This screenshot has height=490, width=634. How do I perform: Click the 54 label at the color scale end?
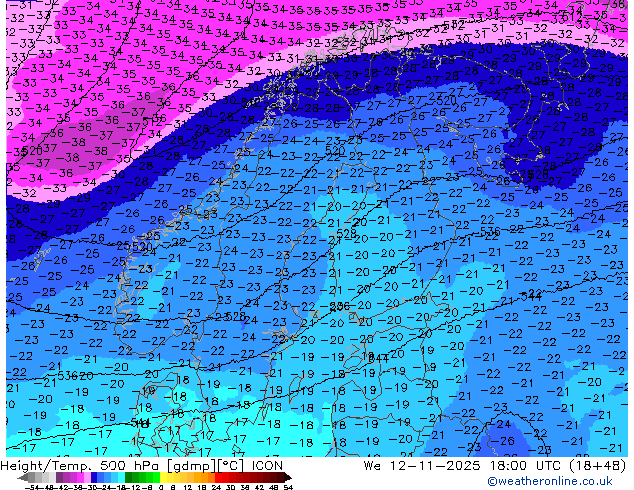click(x=288, y=488)
